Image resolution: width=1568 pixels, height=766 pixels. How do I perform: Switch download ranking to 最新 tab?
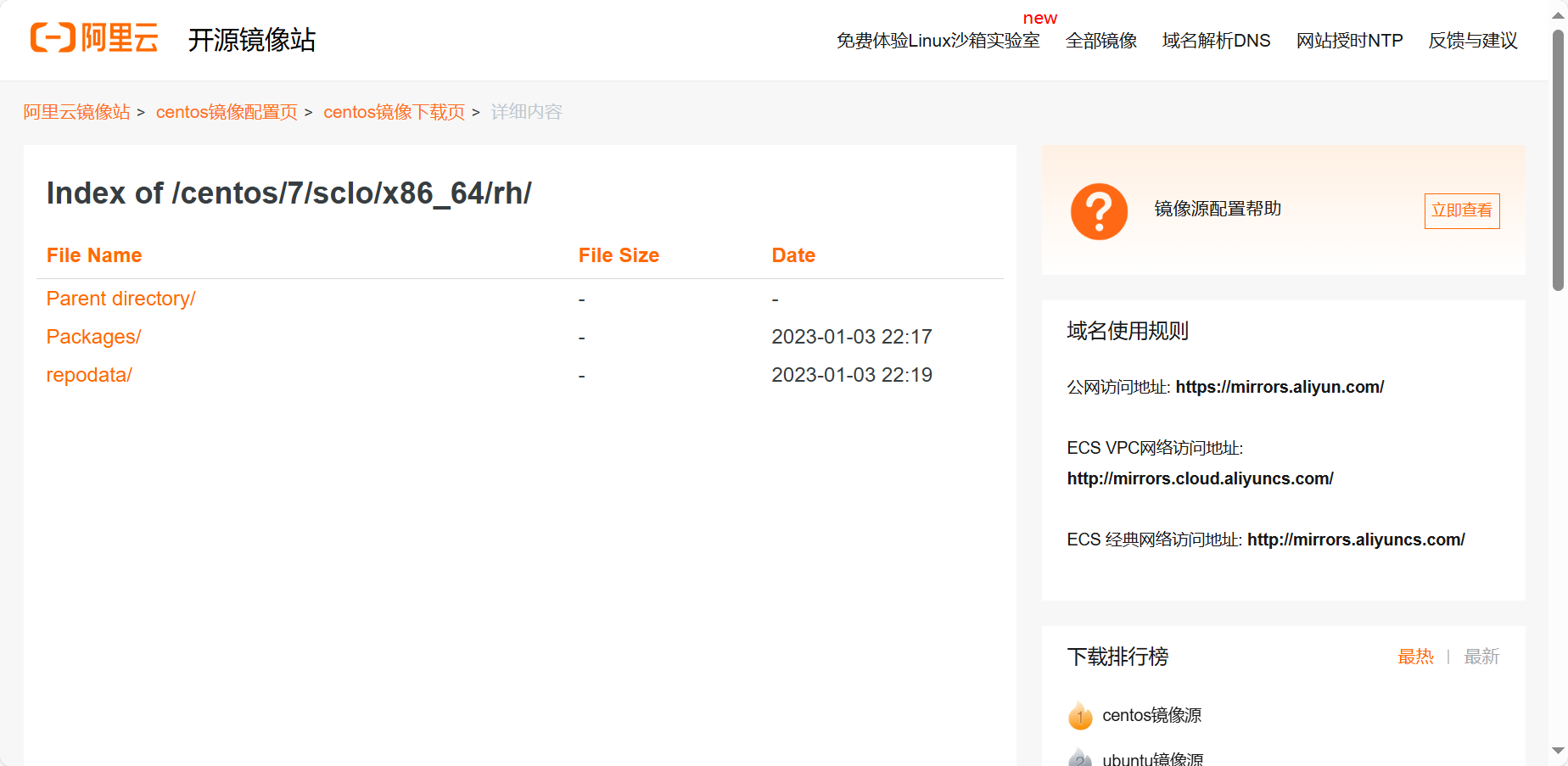click(1481, 657)
